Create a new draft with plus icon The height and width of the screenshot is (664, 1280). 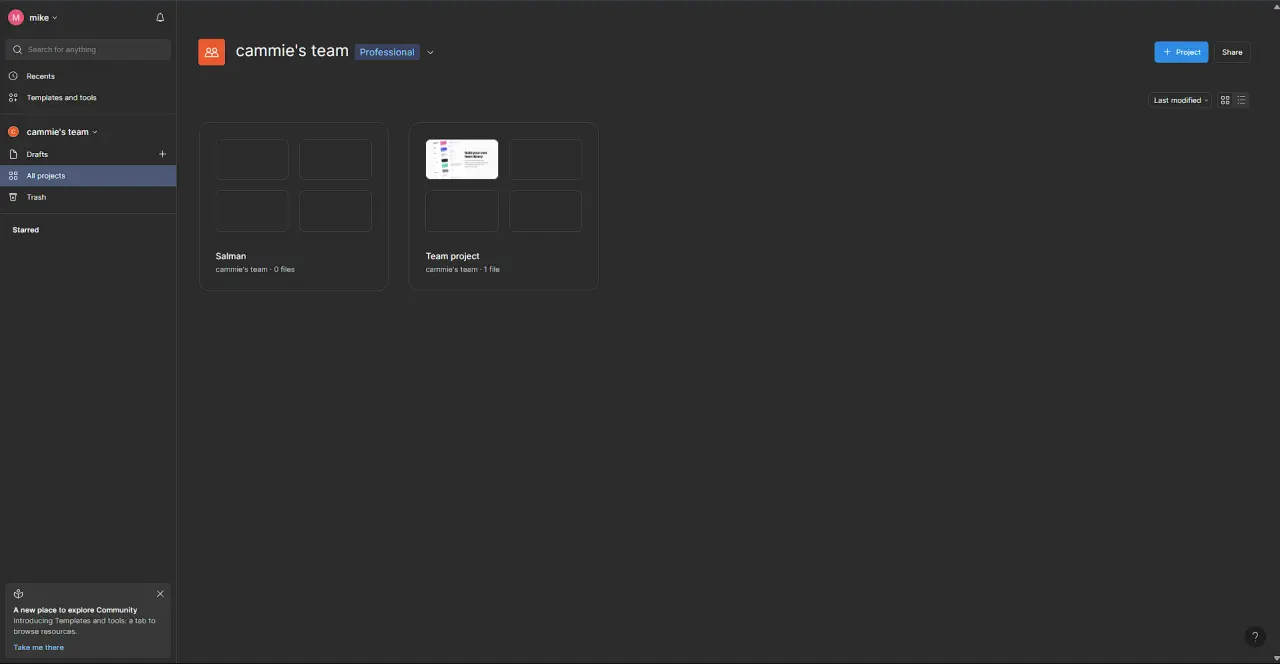(x=162, y=154)
